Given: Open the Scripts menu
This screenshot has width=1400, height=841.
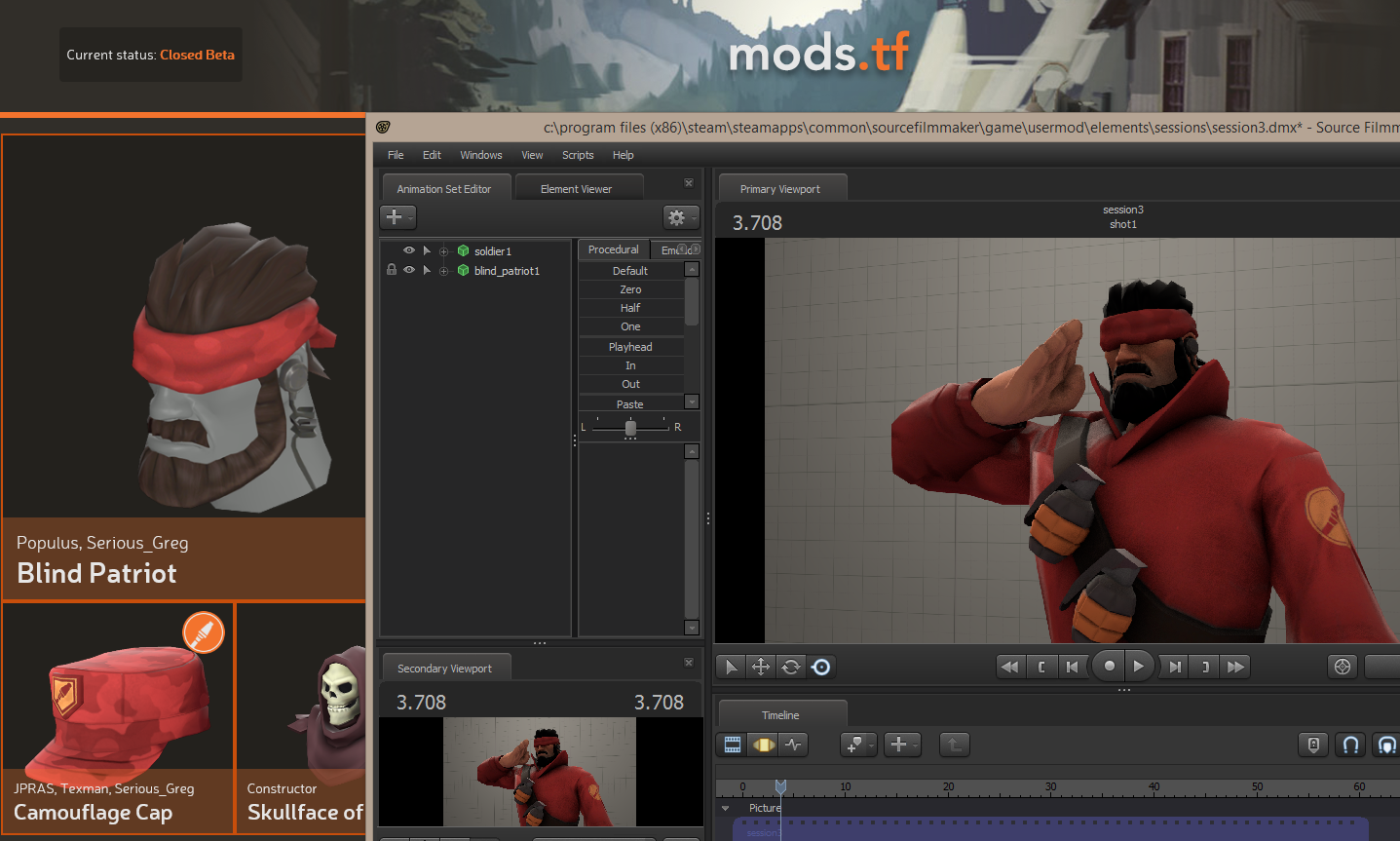Looking at the screenshot, I should (577, 155).
